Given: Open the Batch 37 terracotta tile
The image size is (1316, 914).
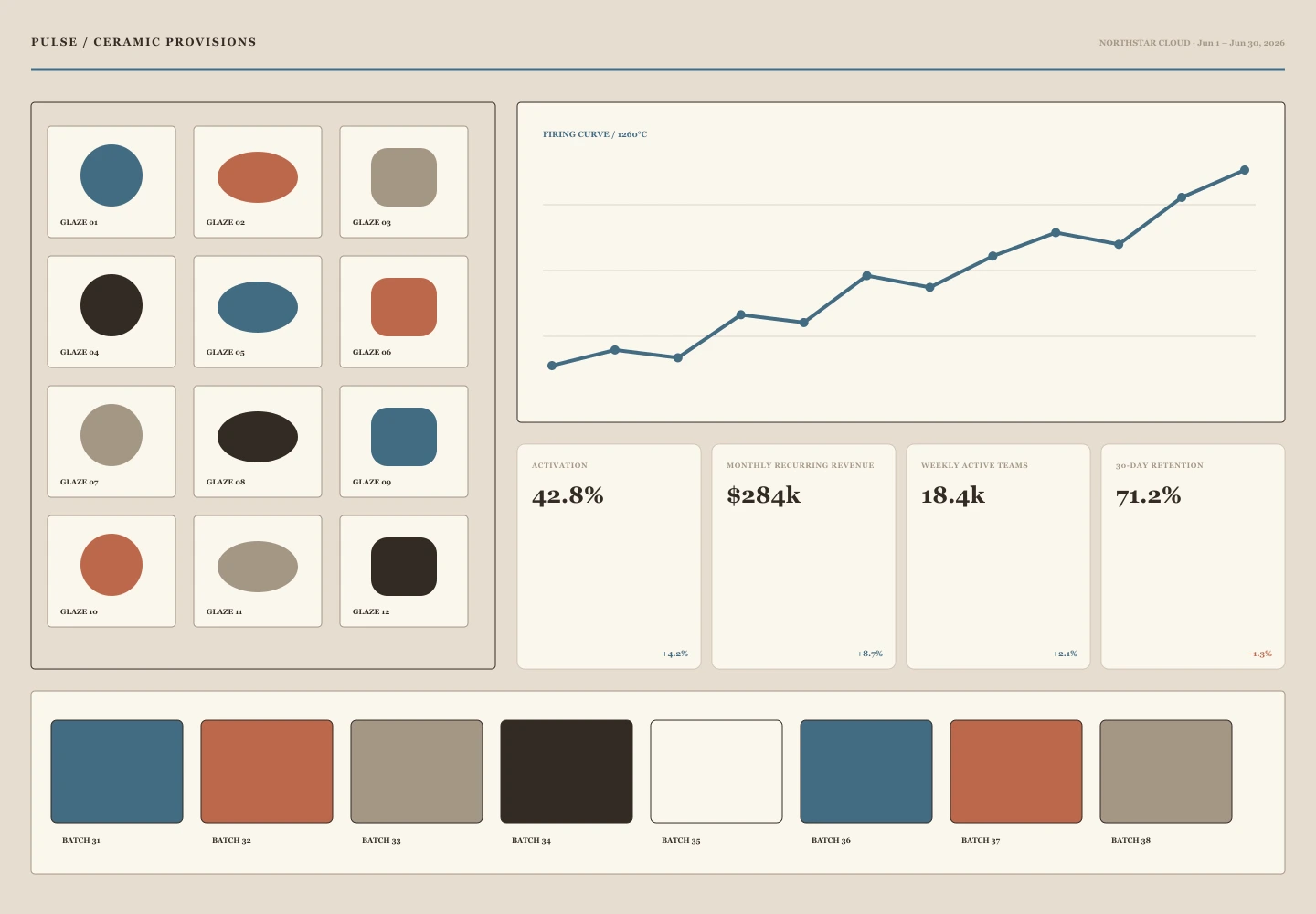Looking at the screenshot, I should [x=1016, y=771].
